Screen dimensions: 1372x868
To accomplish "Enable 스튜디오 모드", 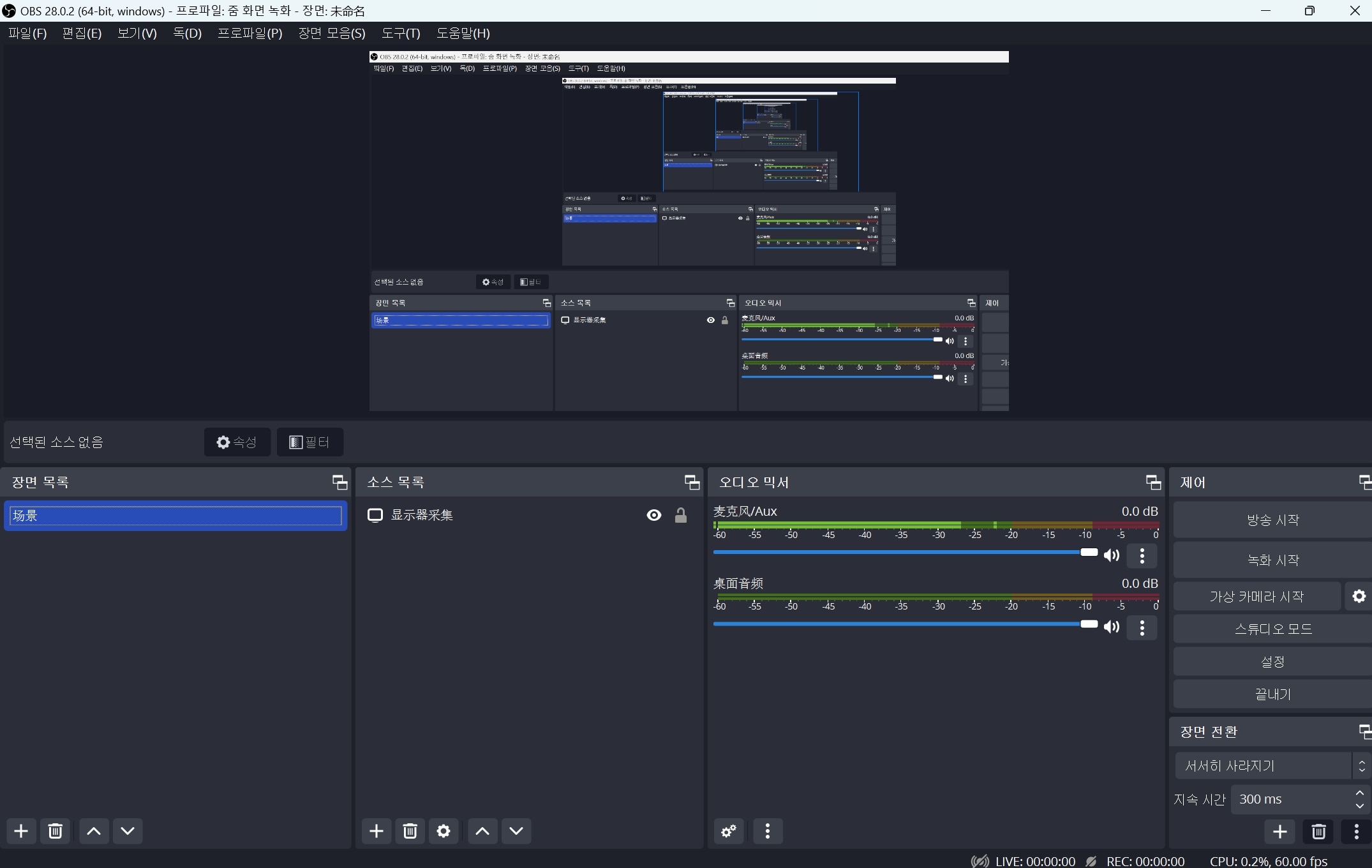I will tap(1272, 629).
